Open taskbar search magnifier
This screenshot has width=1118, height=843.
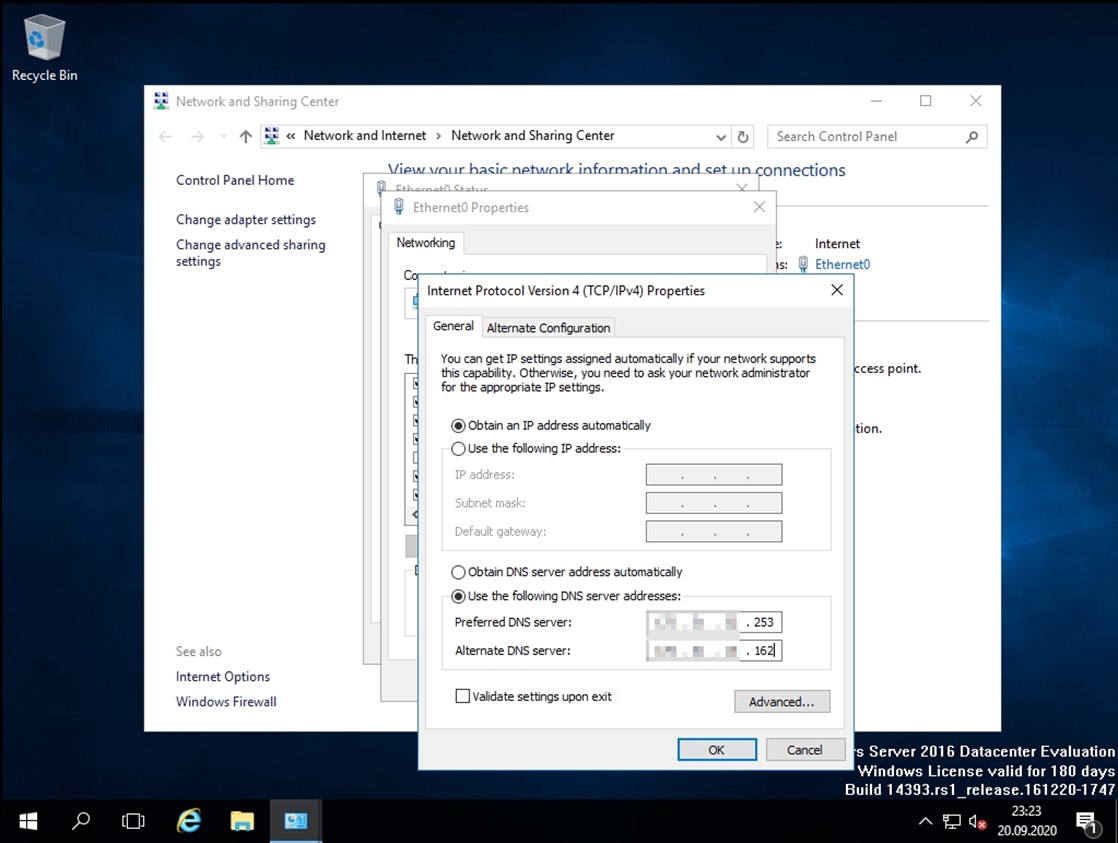coord(81,821)
